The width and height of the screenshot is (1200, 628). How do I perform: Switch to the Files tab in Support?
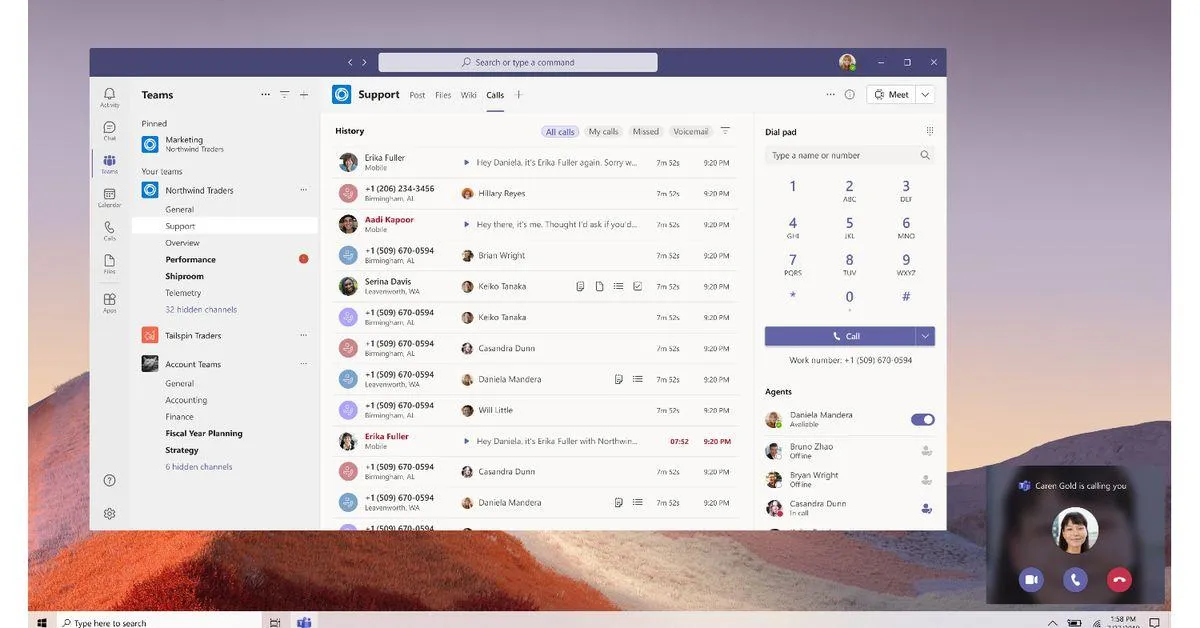pos(443,95)
